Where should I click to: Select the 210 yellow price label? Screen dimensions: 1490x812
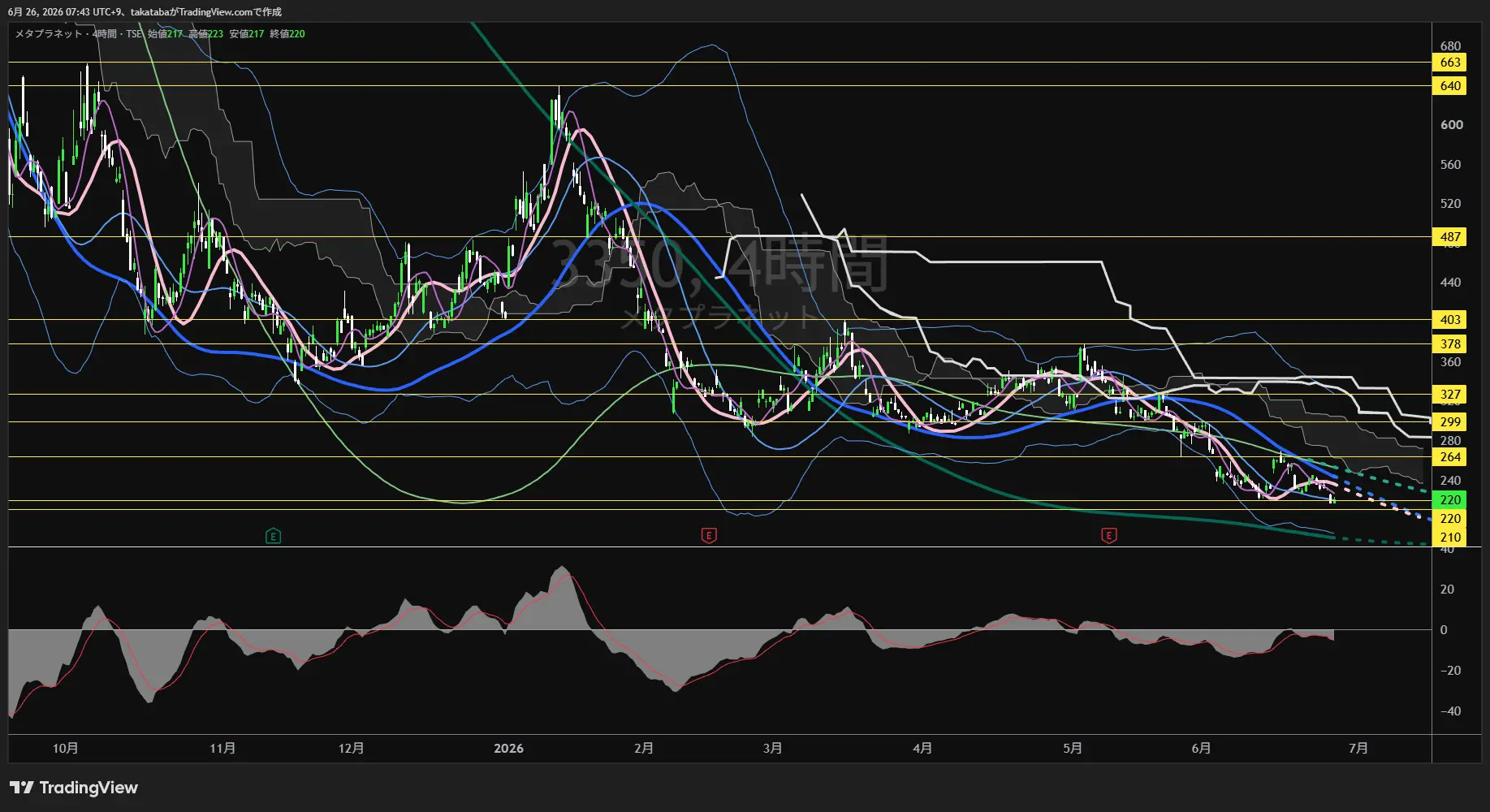[1449, 538]
